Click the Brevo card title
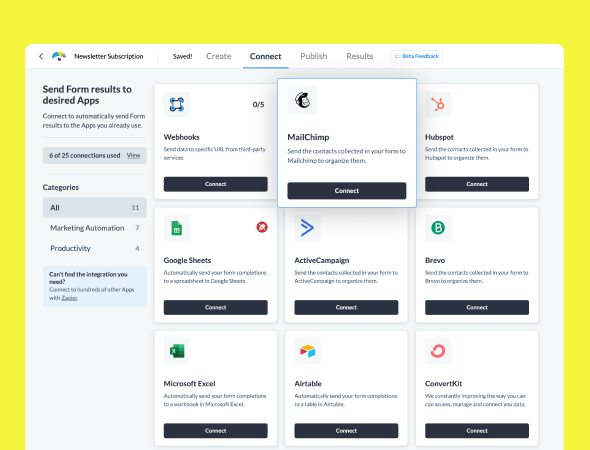This screenshot has height=450, width=590. click(435, 260)
